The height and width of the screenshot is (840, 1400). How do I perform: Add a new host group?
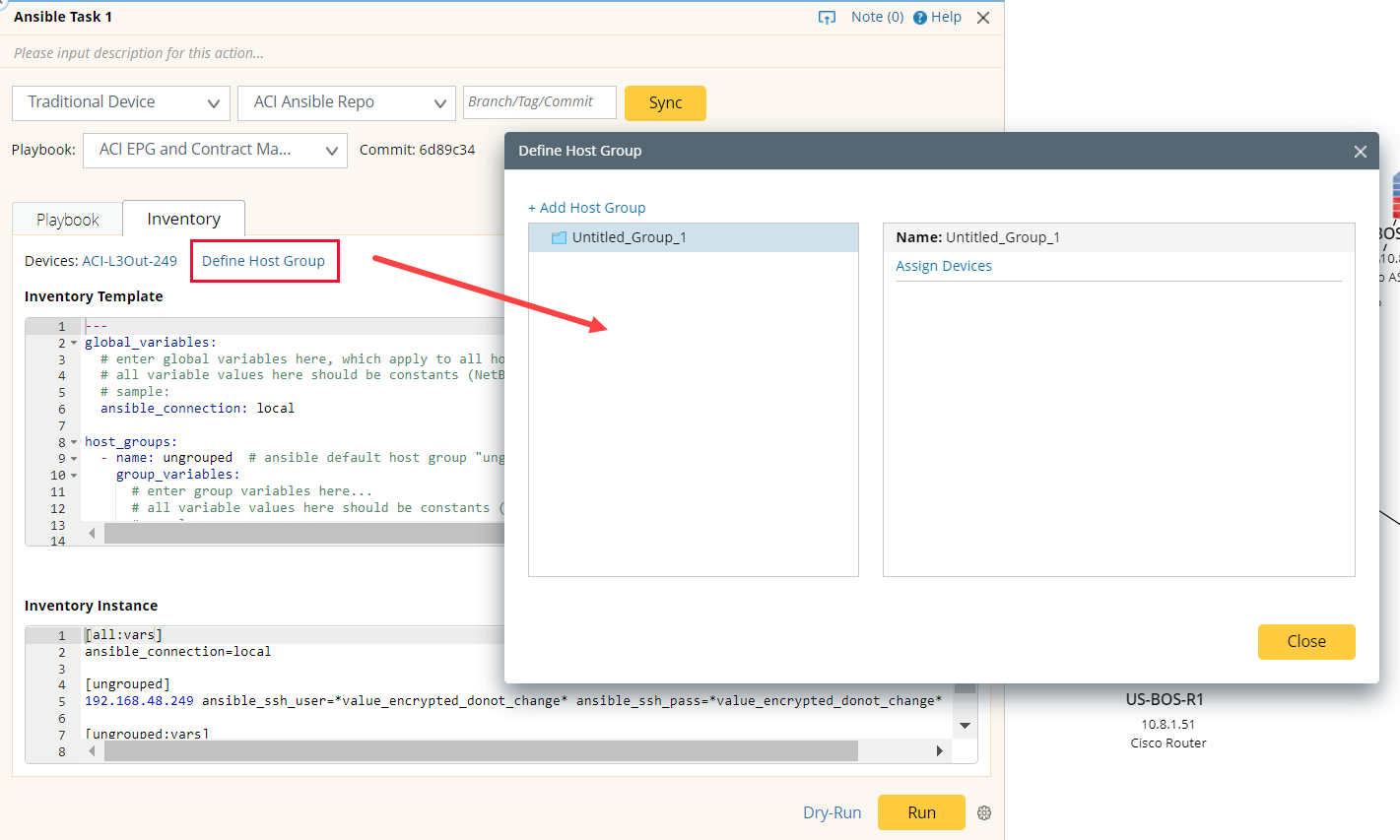click(x=586, y=207)
